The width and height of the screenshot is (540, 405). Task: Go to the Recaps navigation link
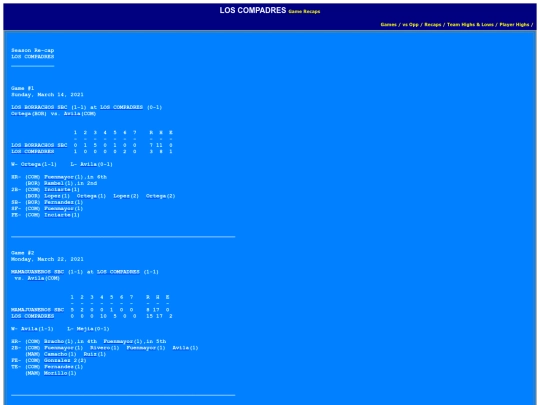(433, 24)
